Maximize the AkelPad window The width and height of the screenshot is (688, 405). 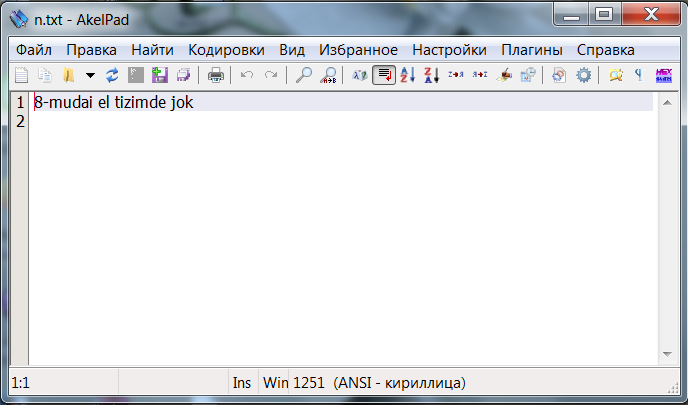tap(604, 15)
